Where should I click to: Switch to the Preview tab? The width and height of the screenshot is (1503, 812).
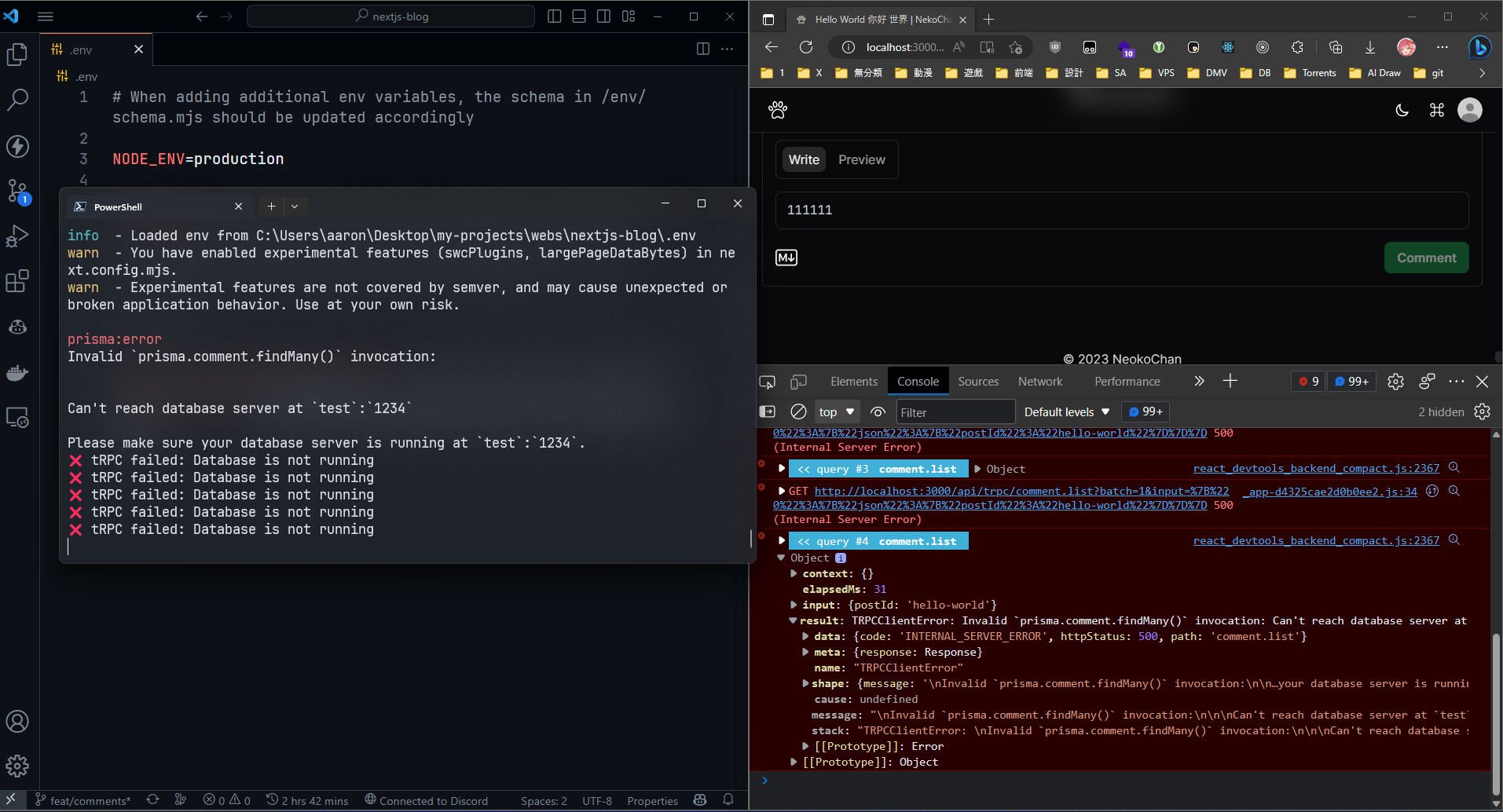(x=861, y=159)
